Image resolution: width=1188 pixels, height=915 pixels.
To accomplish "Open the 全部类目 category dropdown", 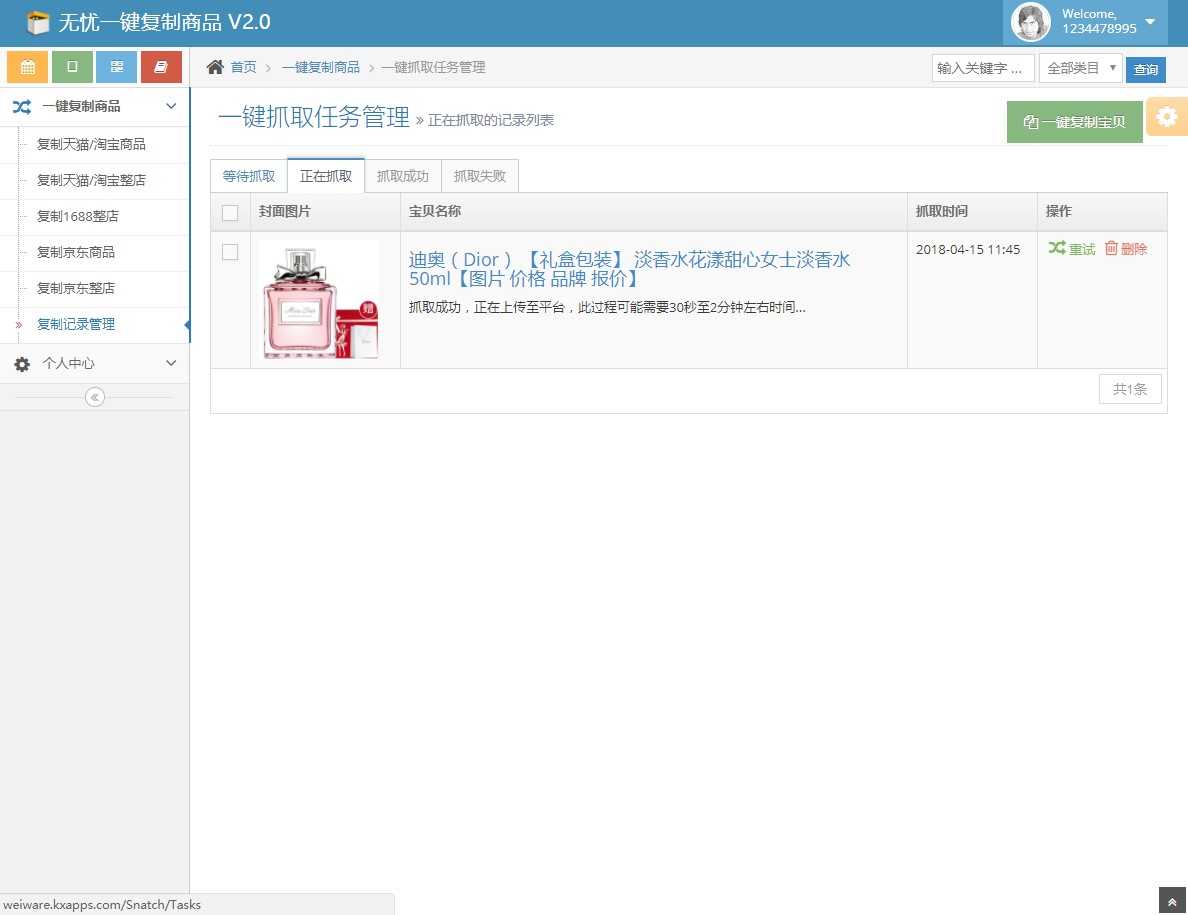I will coord(1081,68).
